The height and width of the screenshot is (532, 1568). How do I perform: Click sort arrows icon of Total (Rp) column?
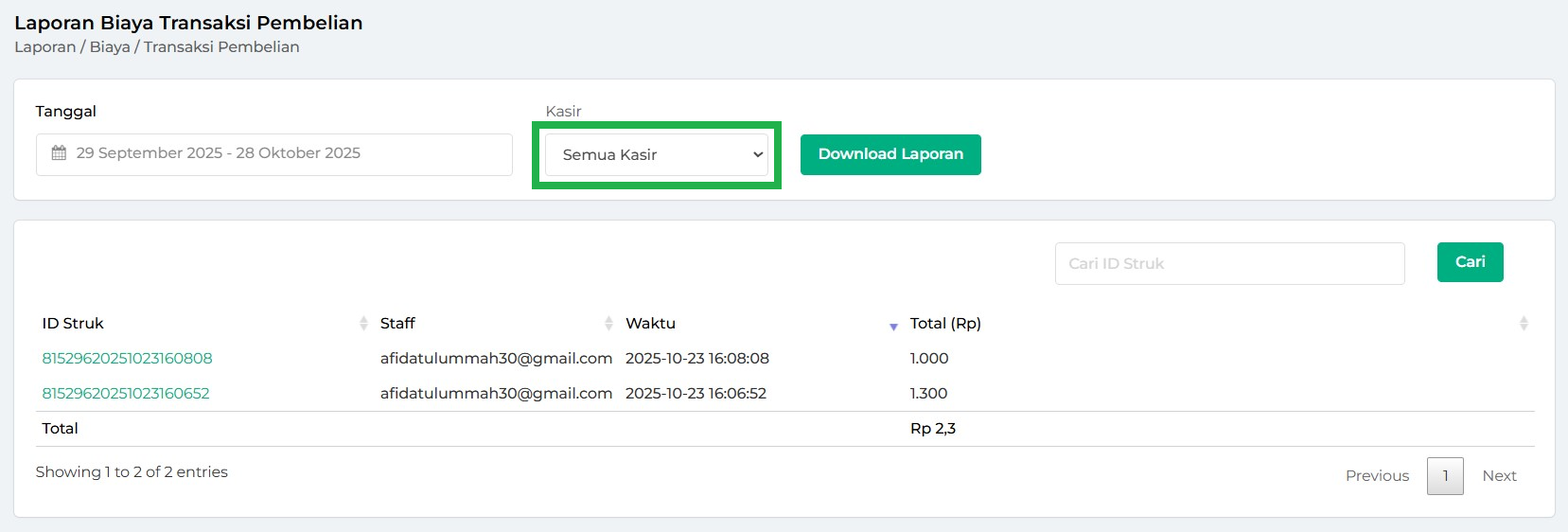click(1523, 324)
